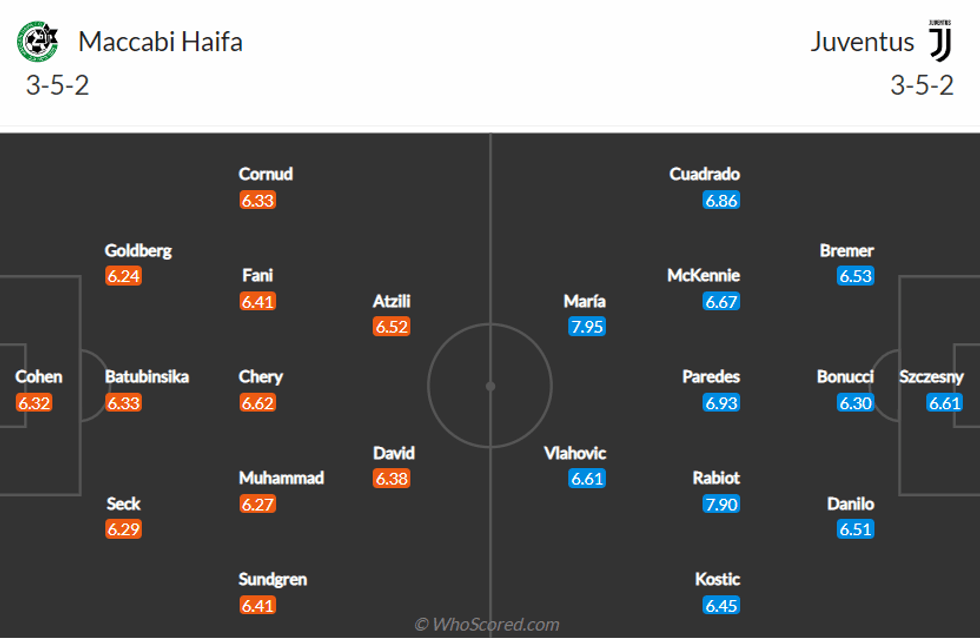The height and width of the screenshot is (638, 980).
Task: Click player name Batubinsika
Action: pos(147,377)
